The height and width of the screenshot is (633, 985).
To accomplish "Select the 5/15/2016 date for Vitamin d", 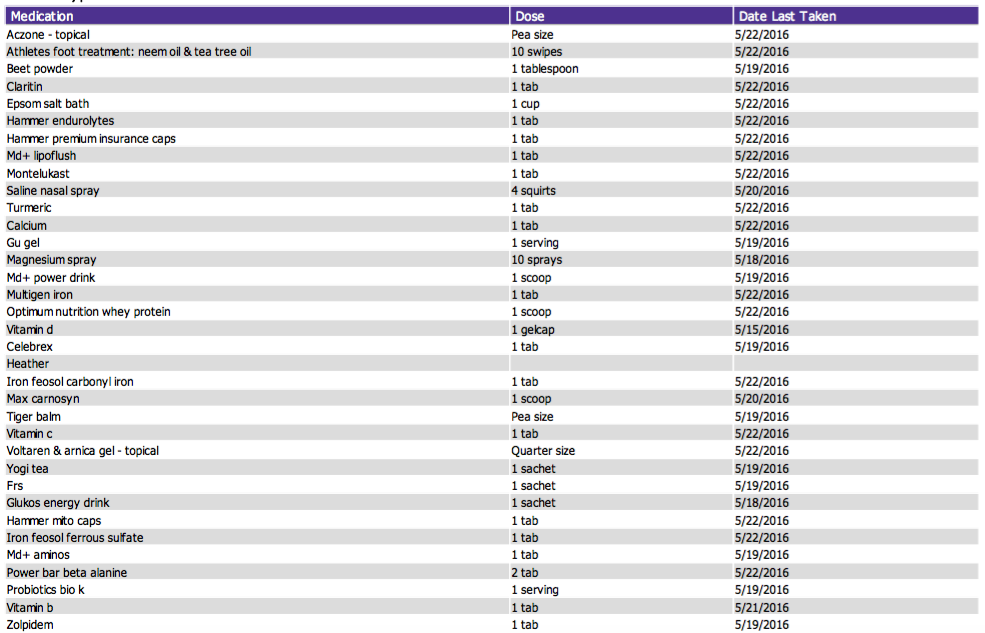I will (762, 329).
